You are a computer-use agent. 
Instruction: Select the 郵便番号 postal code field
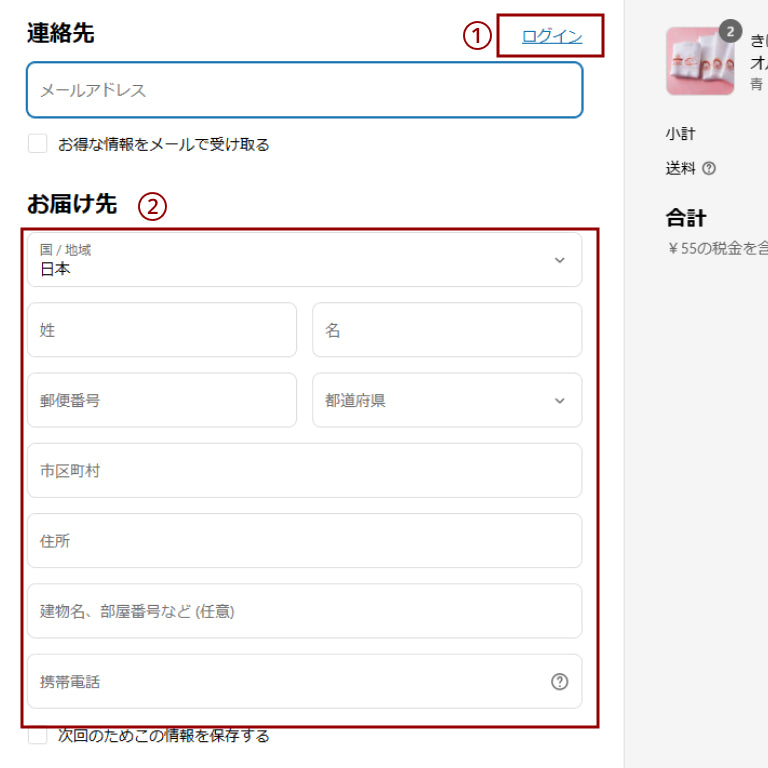pyautogui.click(x=162, y=400)
